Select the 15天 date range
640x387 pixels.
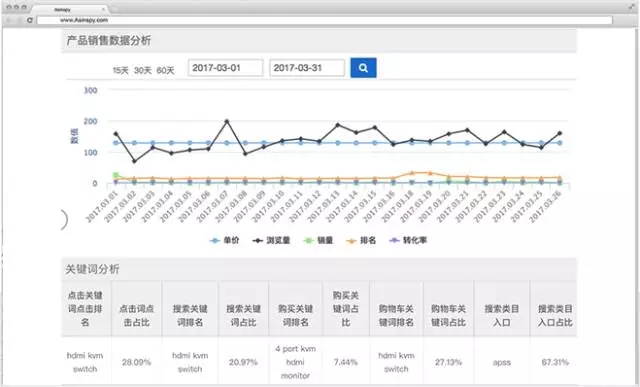tap(120, 71)
